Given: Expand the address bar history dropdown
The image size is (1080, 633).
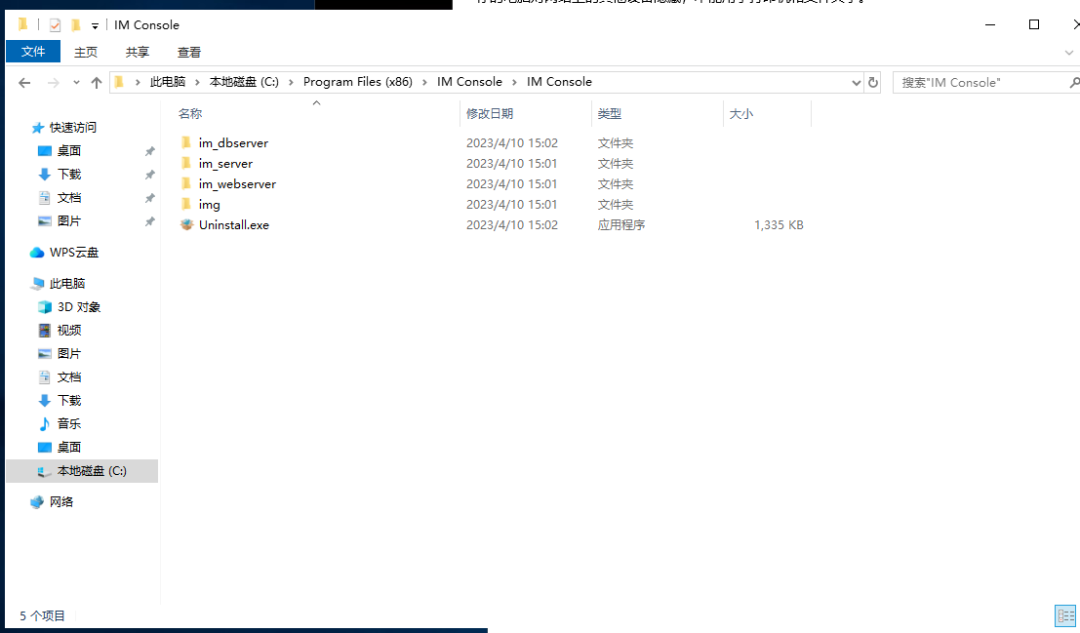Looking at the screenshot, I should [x=856, y=83].
